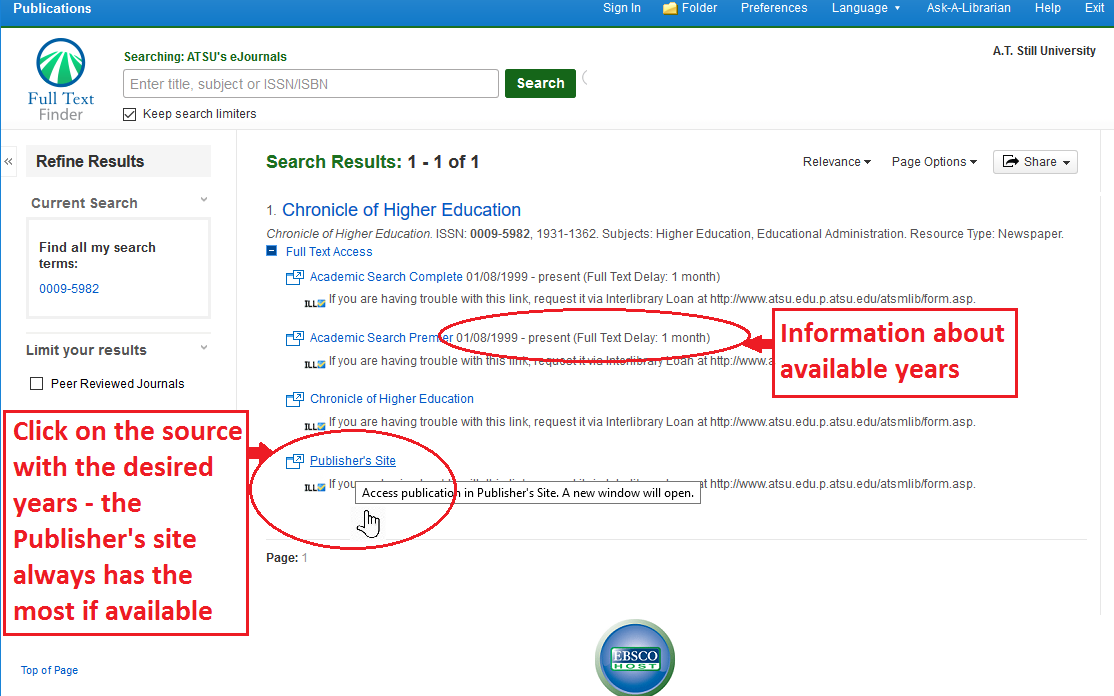Click the green Search button
Viewport: 1114px width, 696px height.
[x=540, y=83]
